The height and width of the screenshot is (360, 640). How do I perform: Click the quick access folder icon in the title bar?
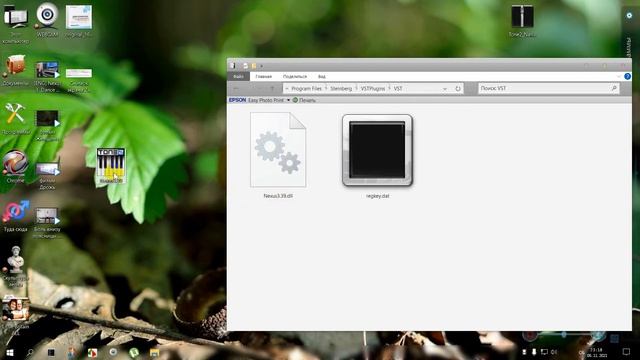254,66
